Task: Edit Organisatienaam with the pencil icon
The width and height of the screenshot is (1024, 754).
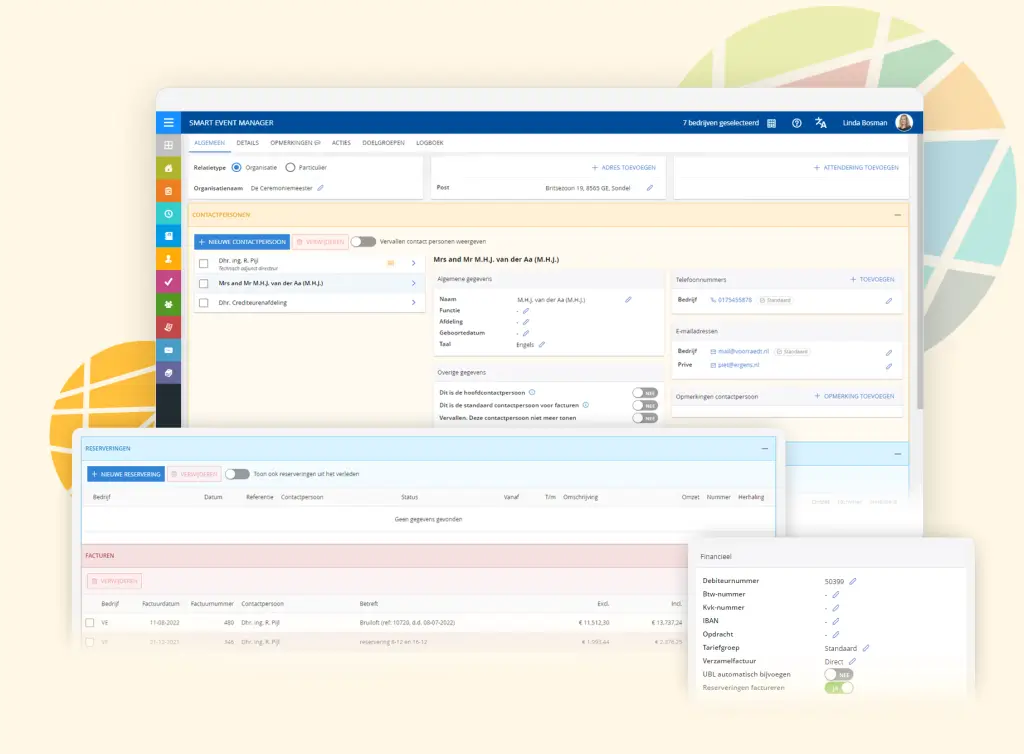Action: [x=321, y=187]
